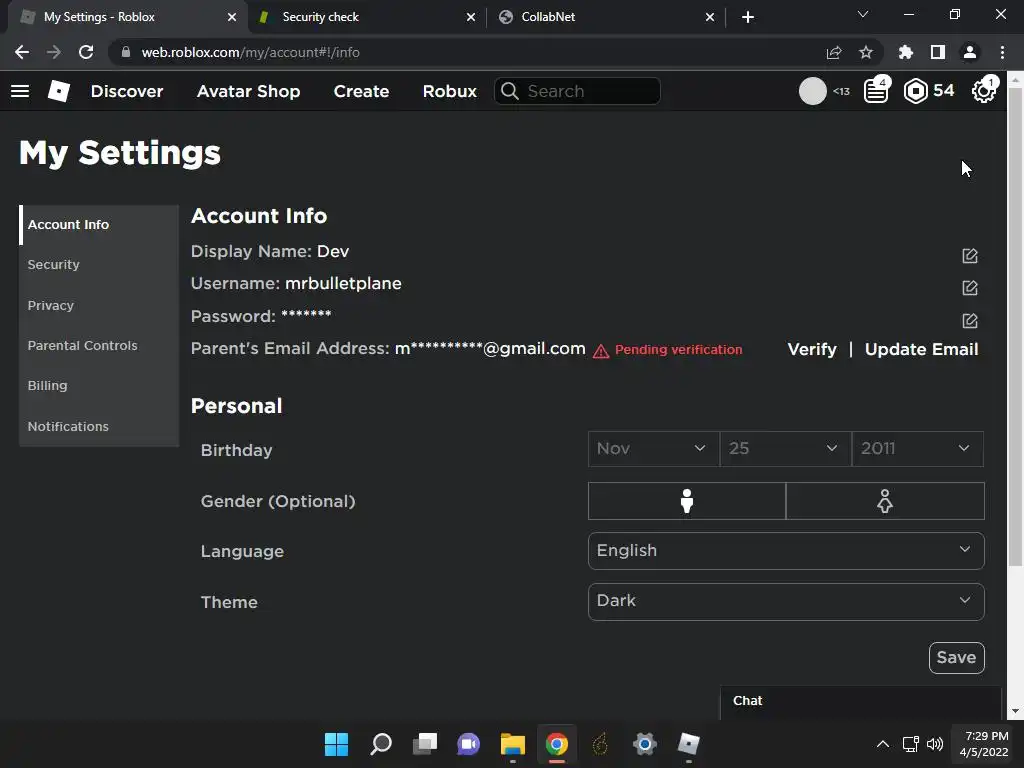Open File Explorer from the taskbar

point(513,744)
